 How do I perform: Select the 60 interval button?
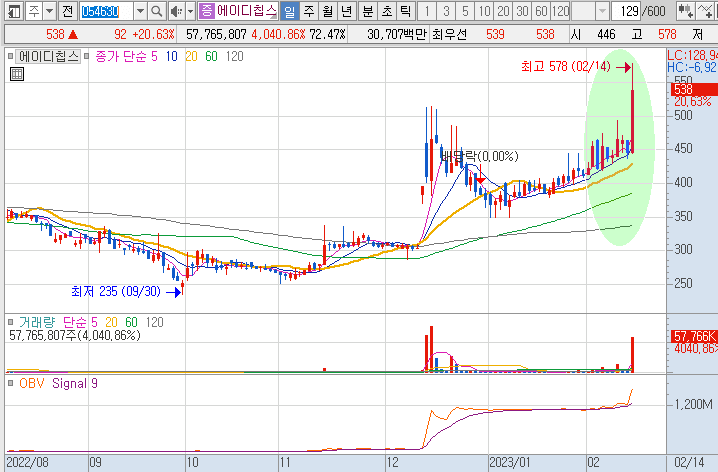[542, 11]
